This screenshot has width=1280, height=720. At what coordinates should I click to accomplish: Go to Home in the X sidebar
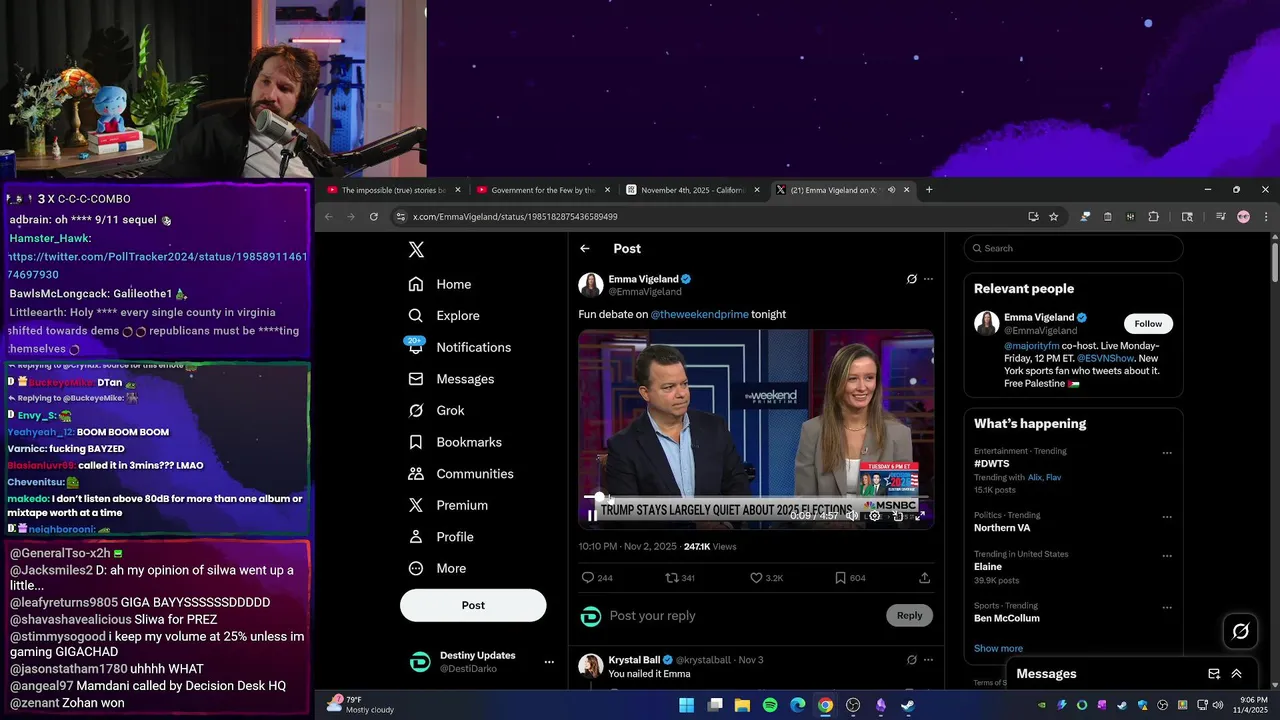pyautogui.click(x=439, y=284)
